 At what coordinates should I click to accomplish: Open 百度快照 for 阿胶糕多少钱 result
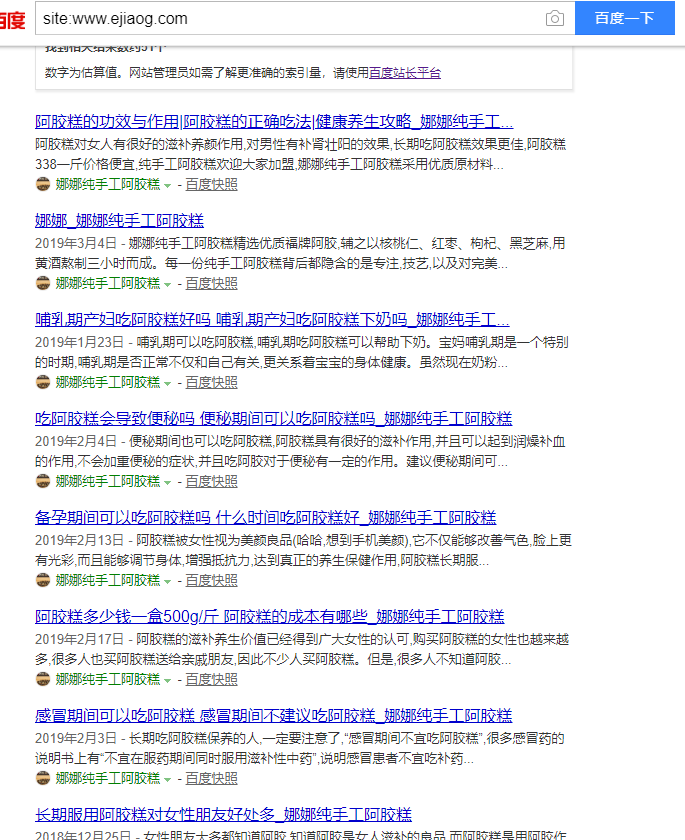pos(212,680)
